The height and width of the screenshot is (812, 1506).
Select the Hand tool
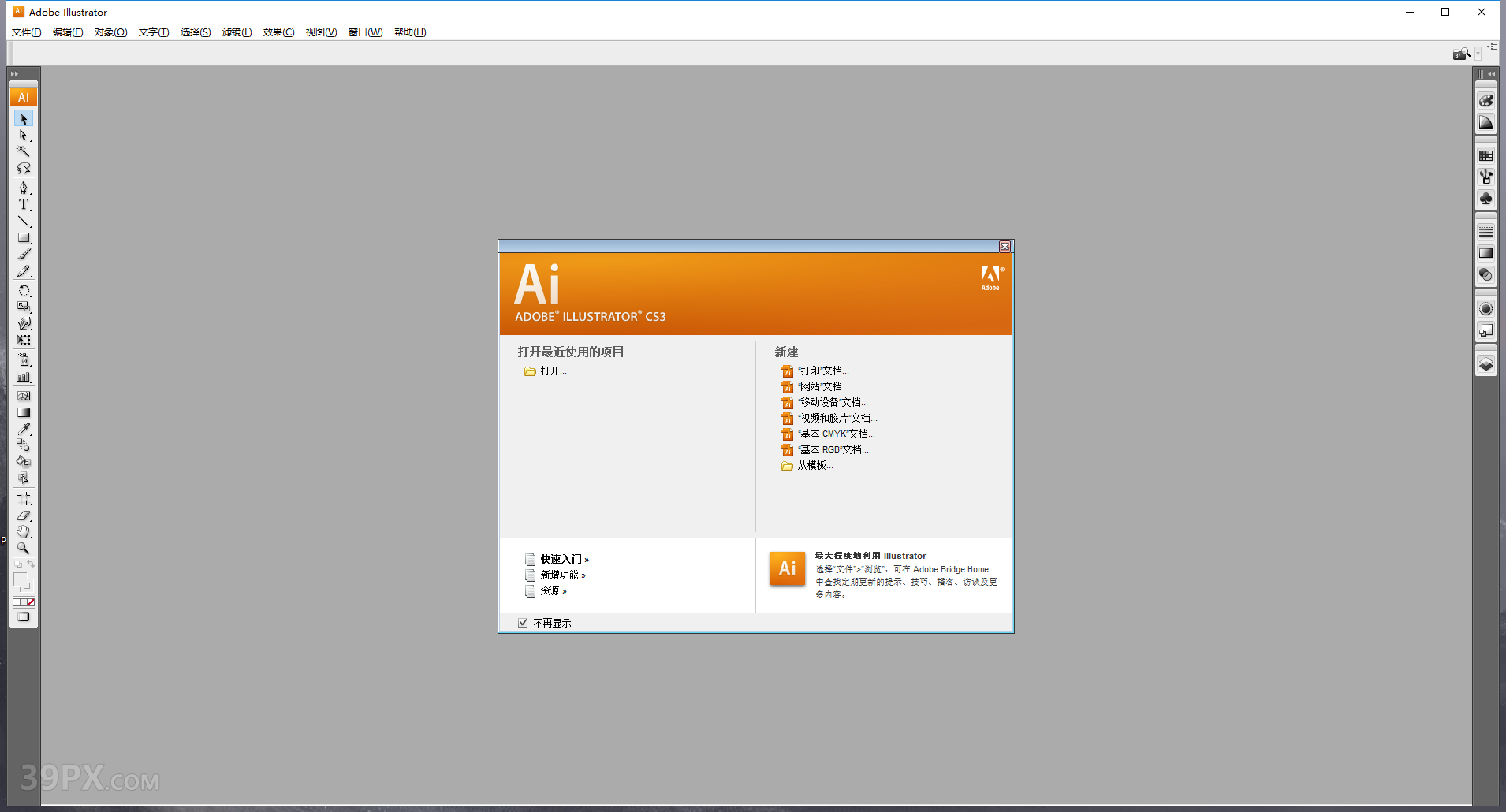[24, 531]
